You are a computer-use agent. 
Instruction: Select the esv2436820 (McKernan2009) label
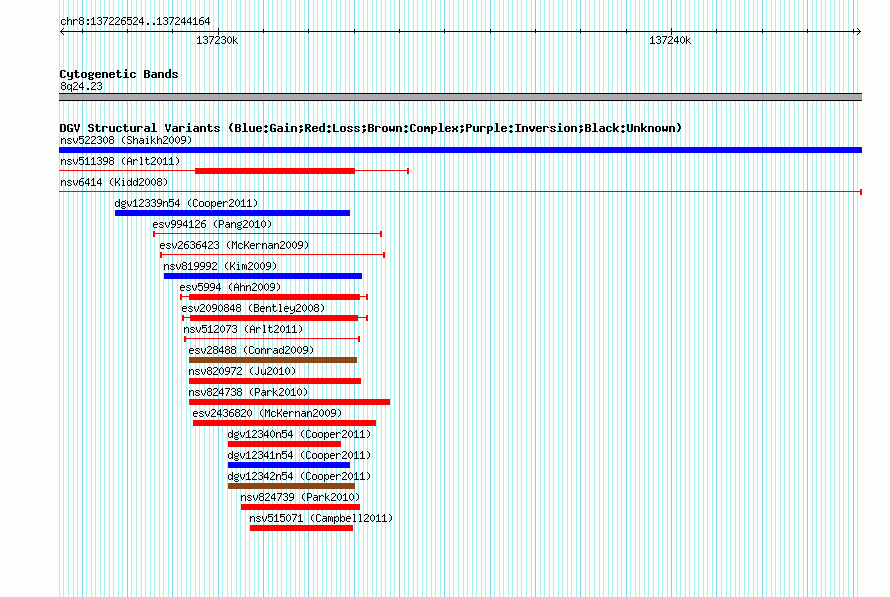pos(267,413)
